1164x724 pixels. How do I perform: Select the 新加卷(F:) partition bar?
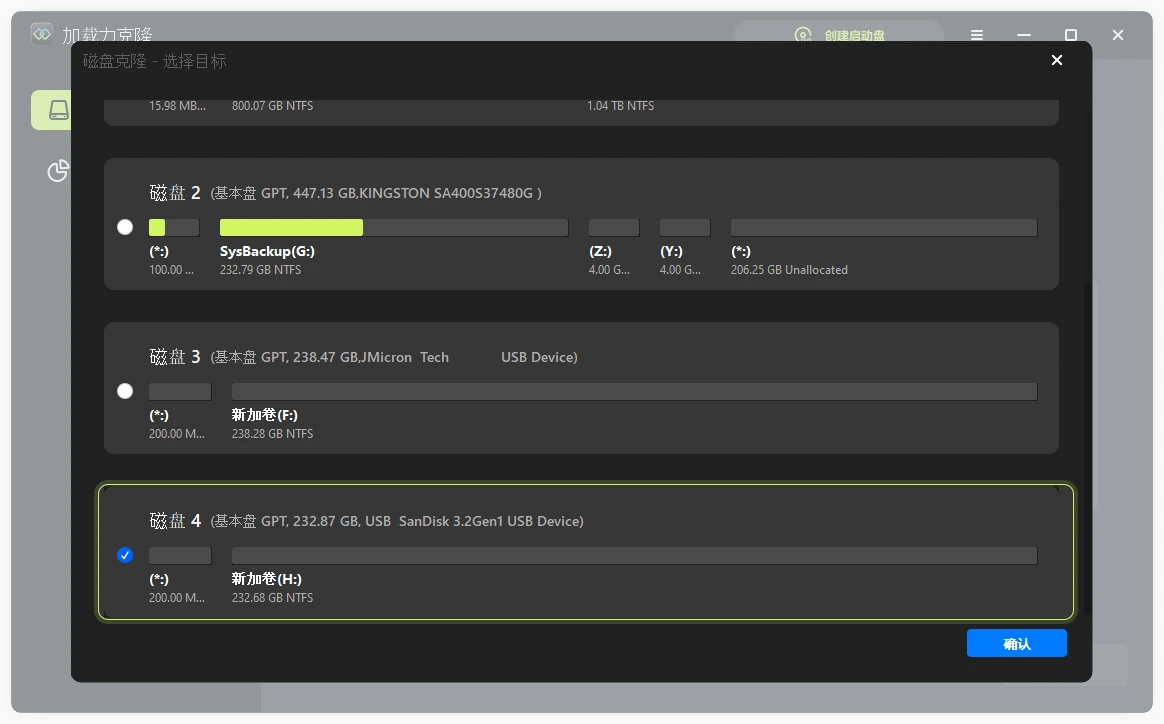pos(634,391)
